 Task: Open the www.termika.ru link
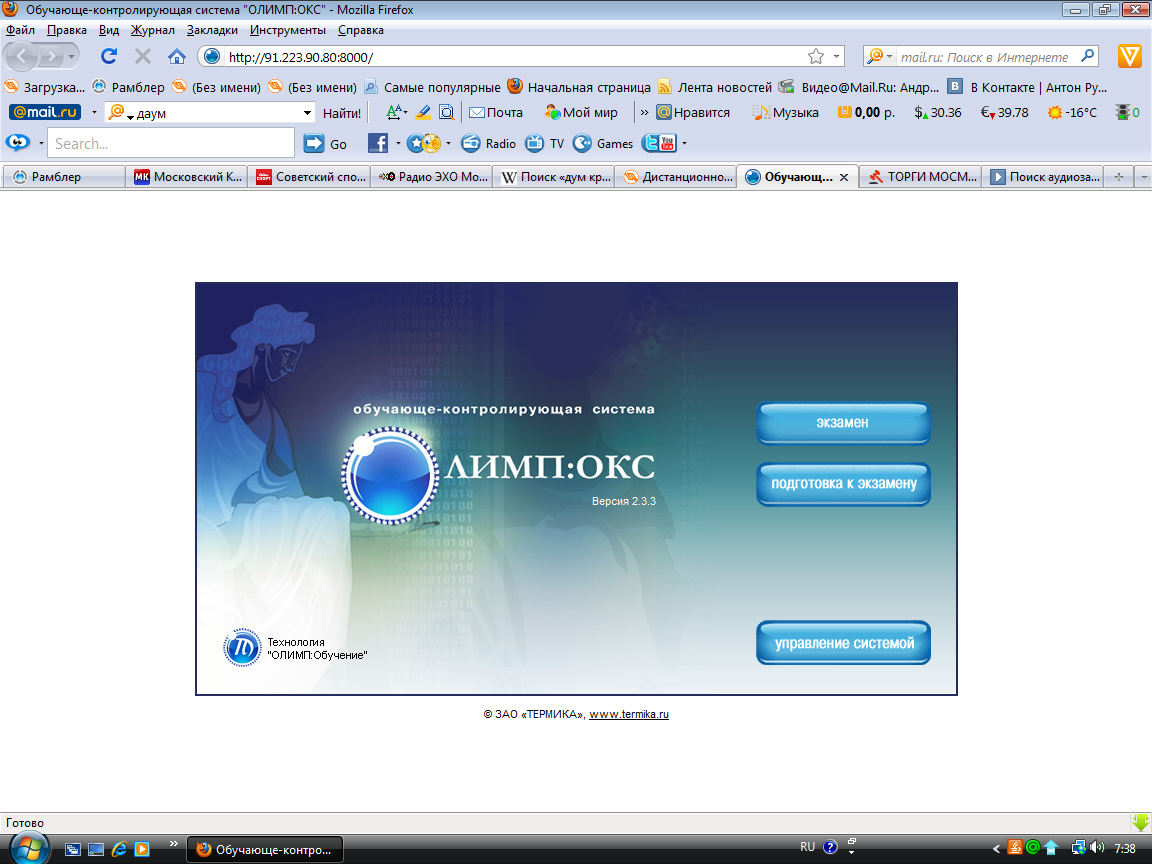[629, 714]
